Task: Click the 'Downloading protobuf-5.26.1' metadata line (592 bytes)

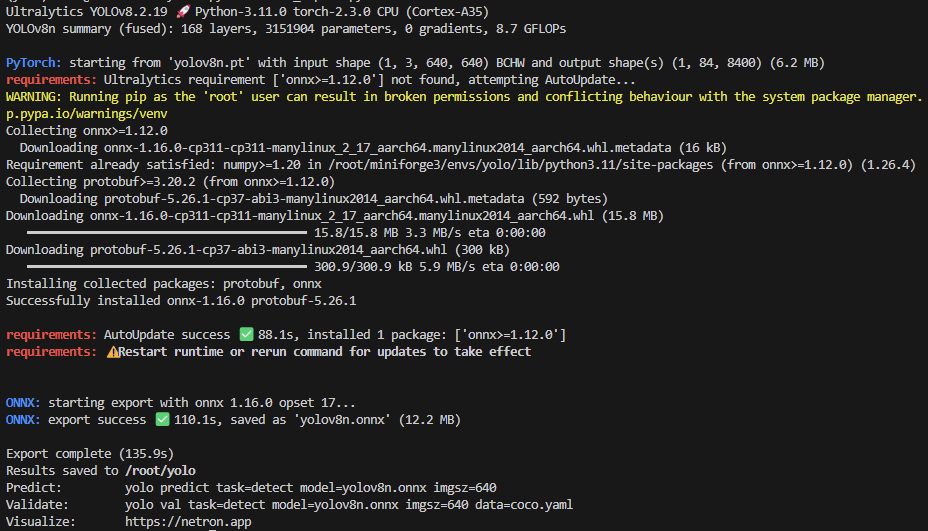Action: coord(314,199)
